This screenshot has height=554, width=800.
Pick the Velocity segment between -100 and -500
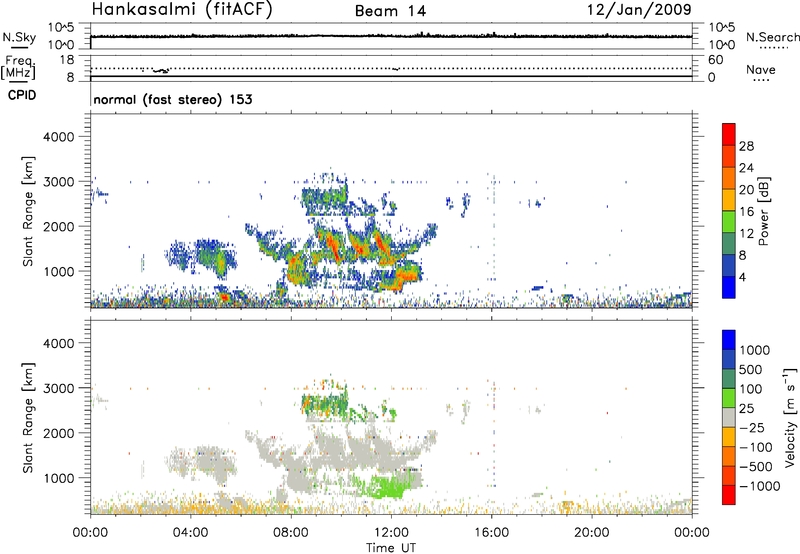[x=729, y=456]
